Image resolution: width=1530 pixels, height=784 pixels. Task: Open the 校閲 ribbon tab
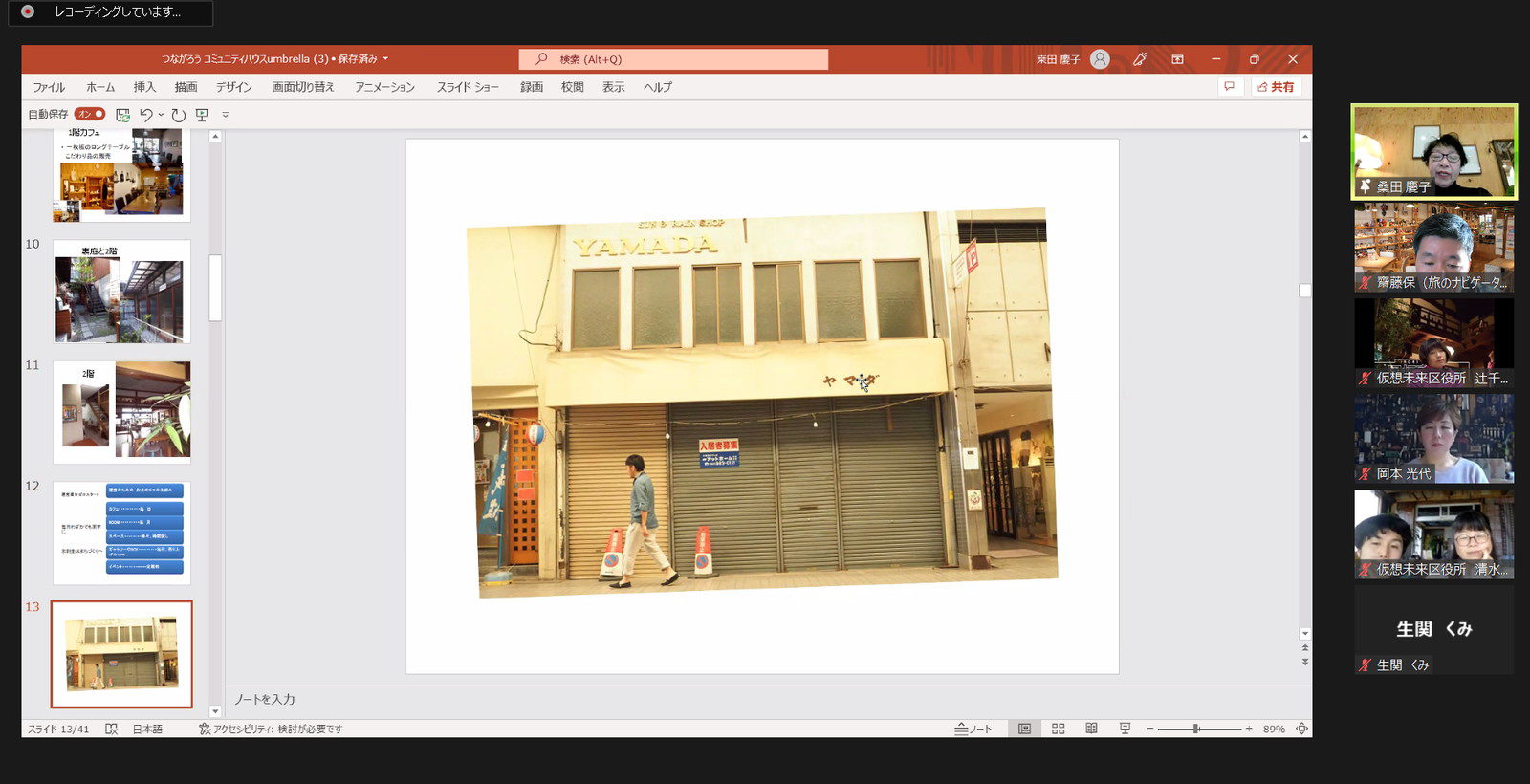[x=572, y=87]
